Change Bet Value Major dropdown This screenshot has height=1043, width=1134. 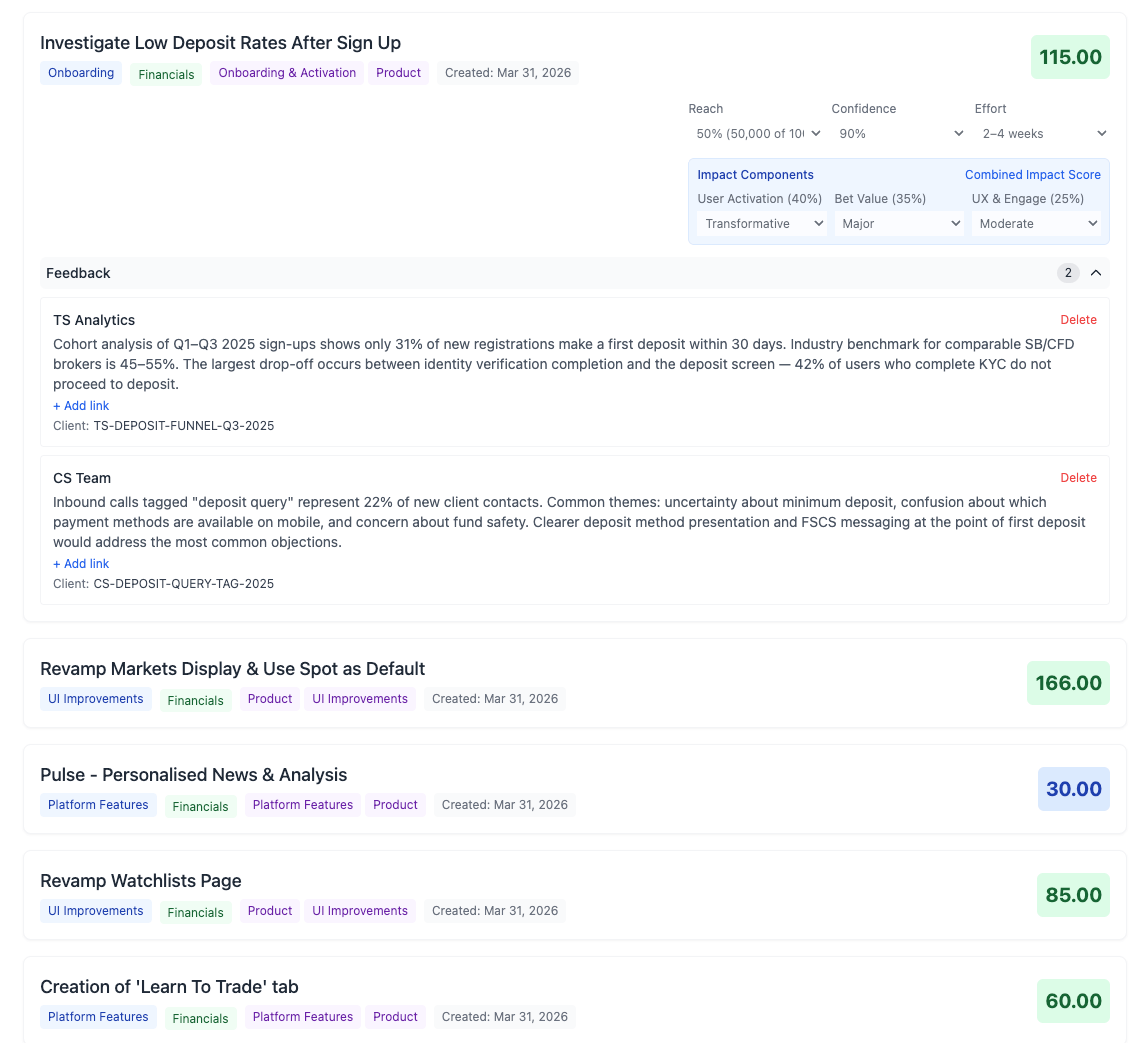pos(899,224)
